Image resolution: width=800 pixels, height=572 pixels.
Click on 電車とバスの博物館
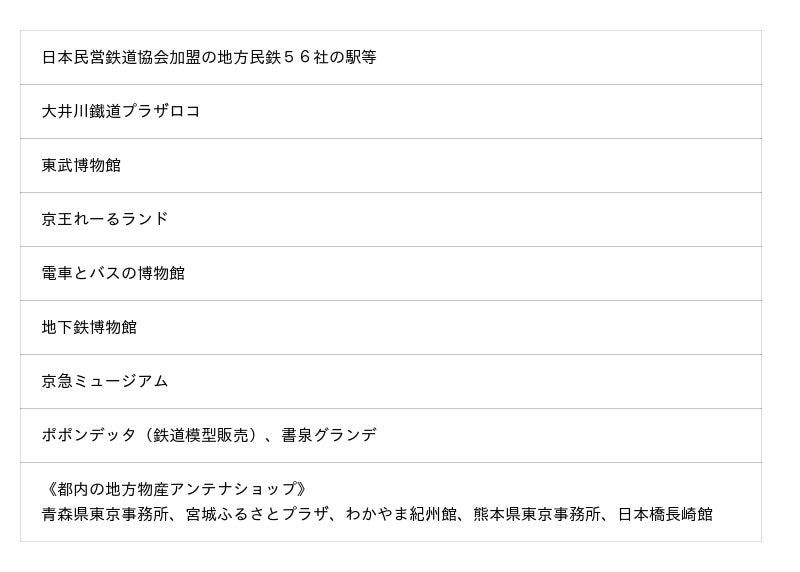tap(113, 274)
